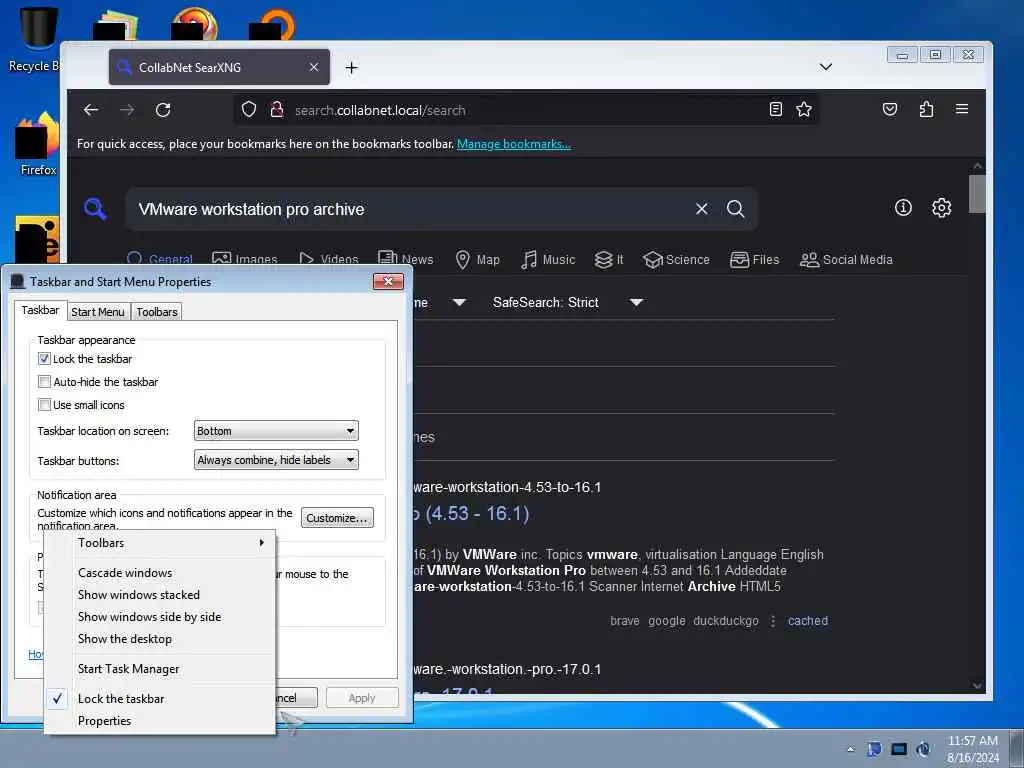Enable Auto-hide the taskbar checkbox

click(44, 381)
